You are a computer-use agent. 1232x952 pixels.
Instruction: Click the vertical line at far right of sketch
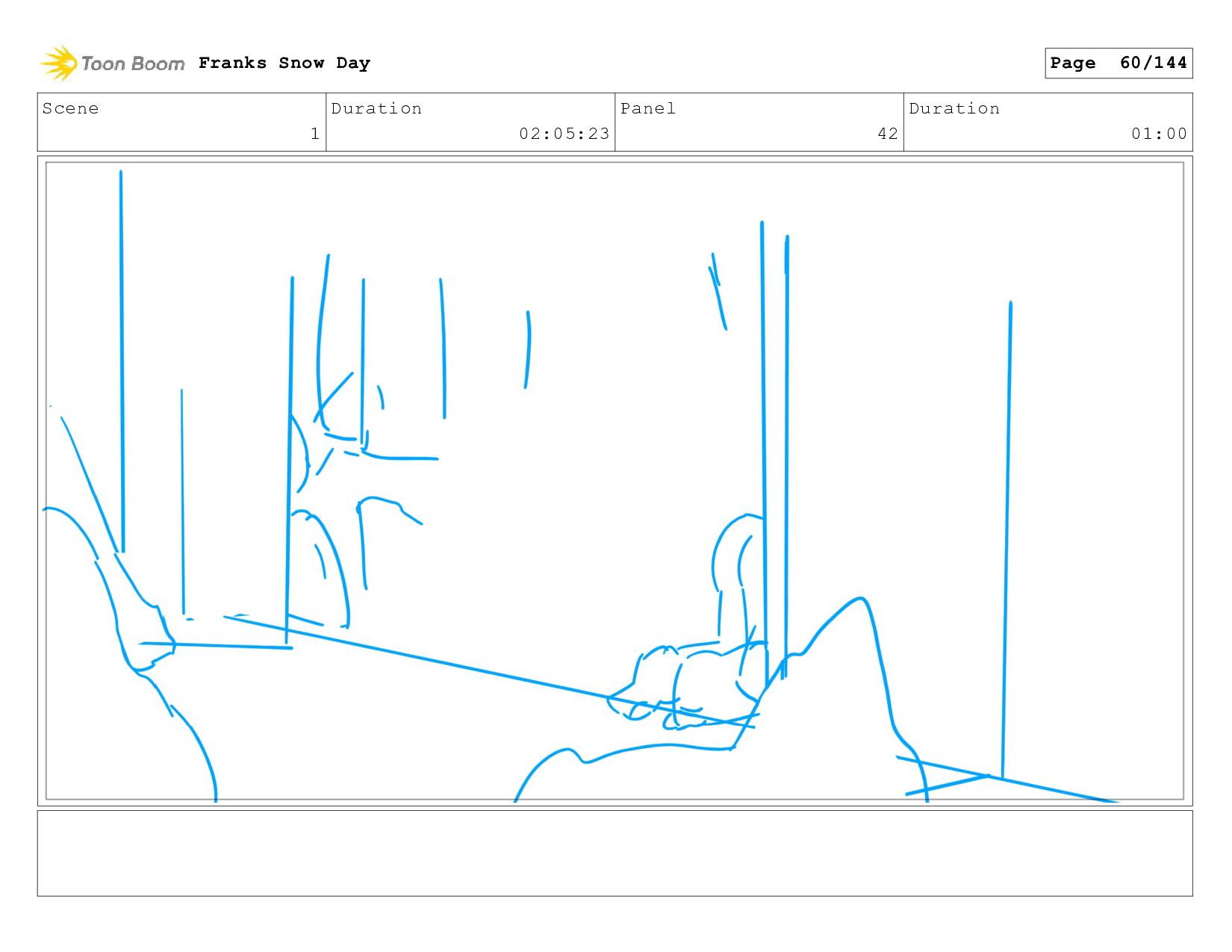tap(1007, 539)
